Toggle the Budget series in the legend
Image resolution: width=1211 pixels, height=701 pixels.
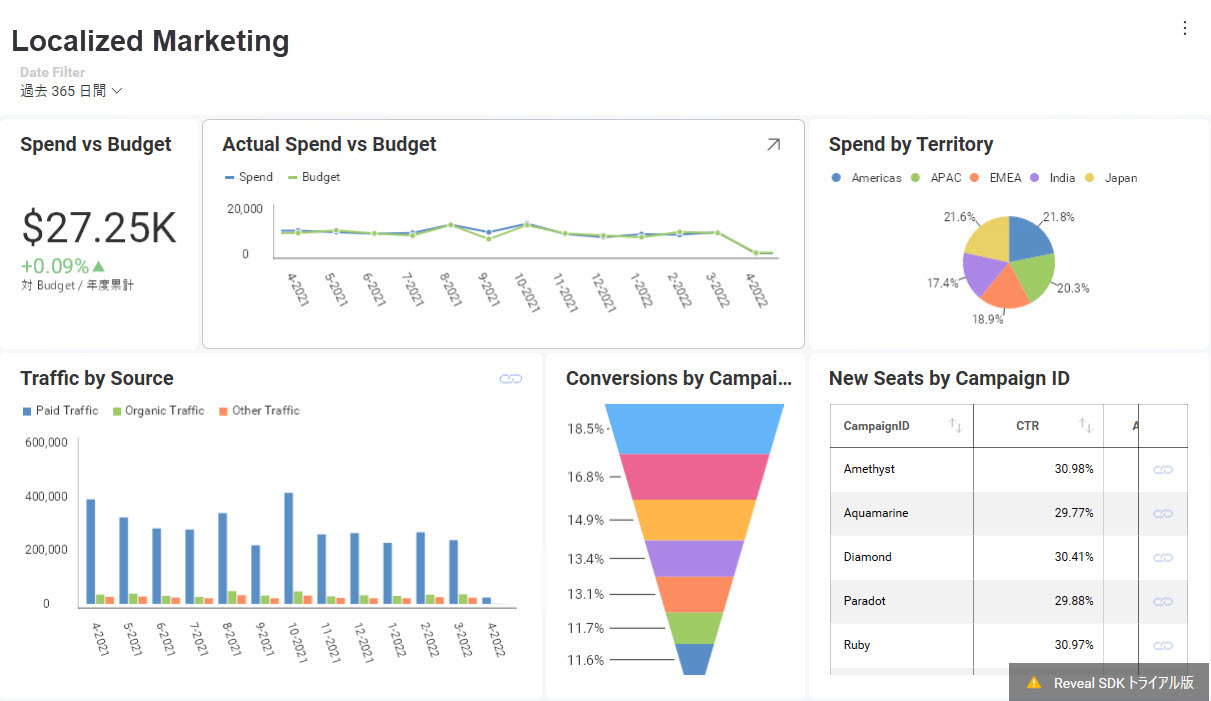[x=314, y=177]
